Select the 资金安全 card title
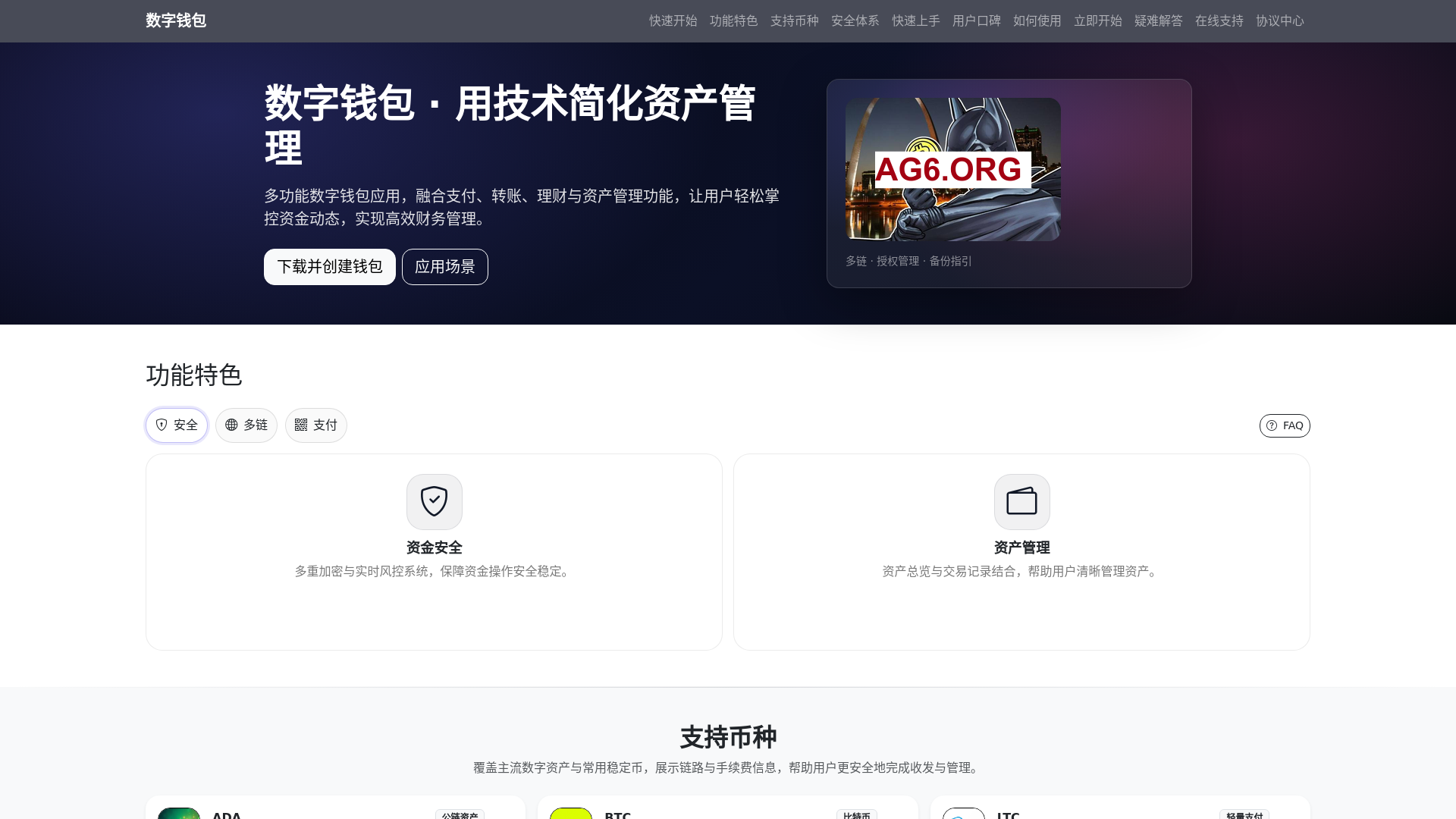 click(x=435, y=548)
